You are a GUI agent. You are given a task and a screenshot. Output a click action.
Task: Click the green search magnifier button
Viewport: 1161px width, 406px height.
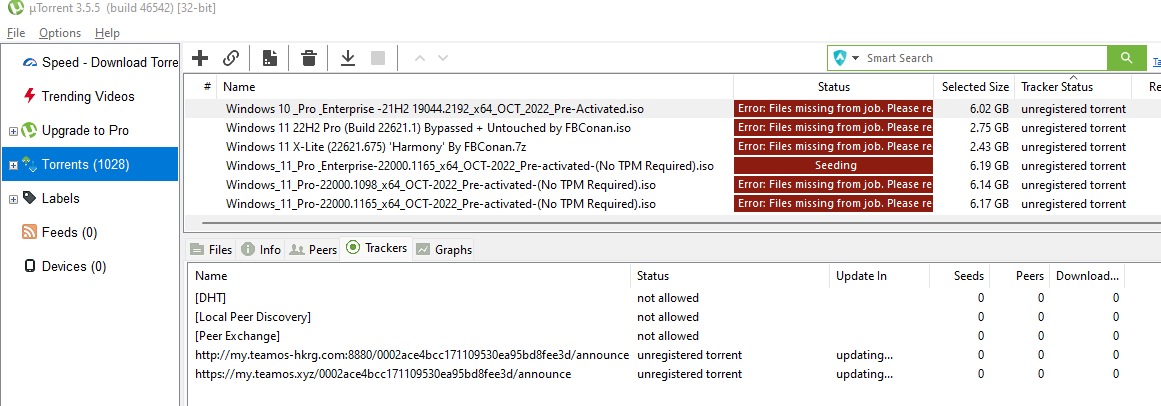coord(1126,58)
